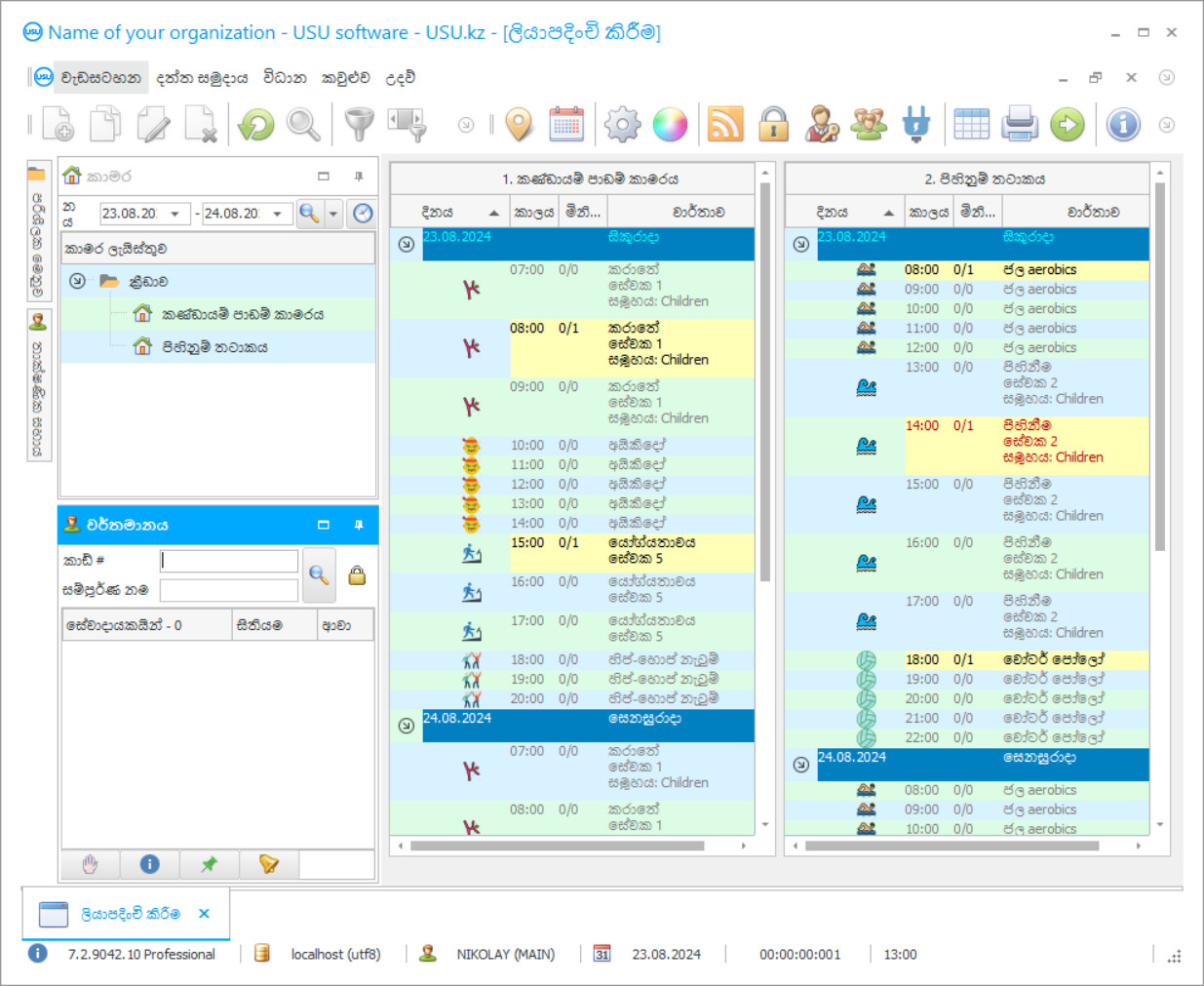This screenshot has height=986, width=1204.
Task: Toggle the lock icon beside card search
Action: 357,575
